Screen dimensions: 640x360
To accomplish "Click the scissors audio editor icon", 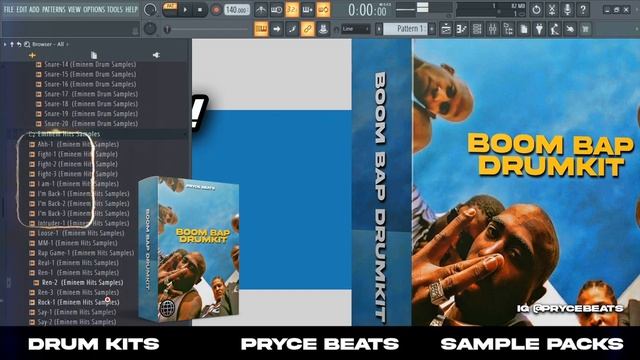I will coord(552,9).
